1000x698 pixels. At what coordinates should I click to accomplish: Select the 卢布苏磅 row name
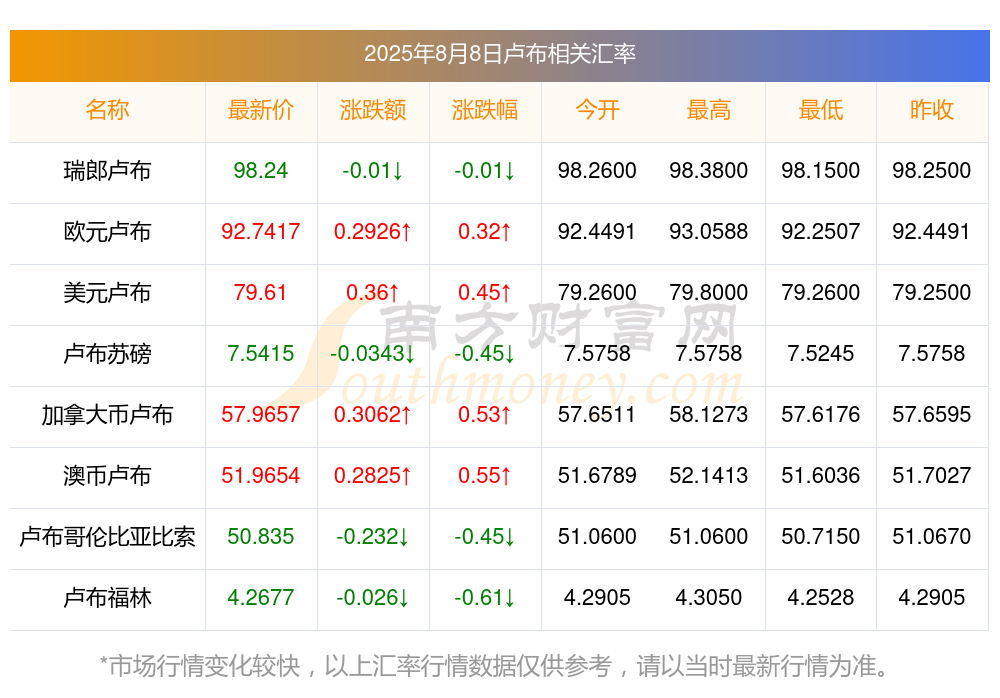coord(107,353)
